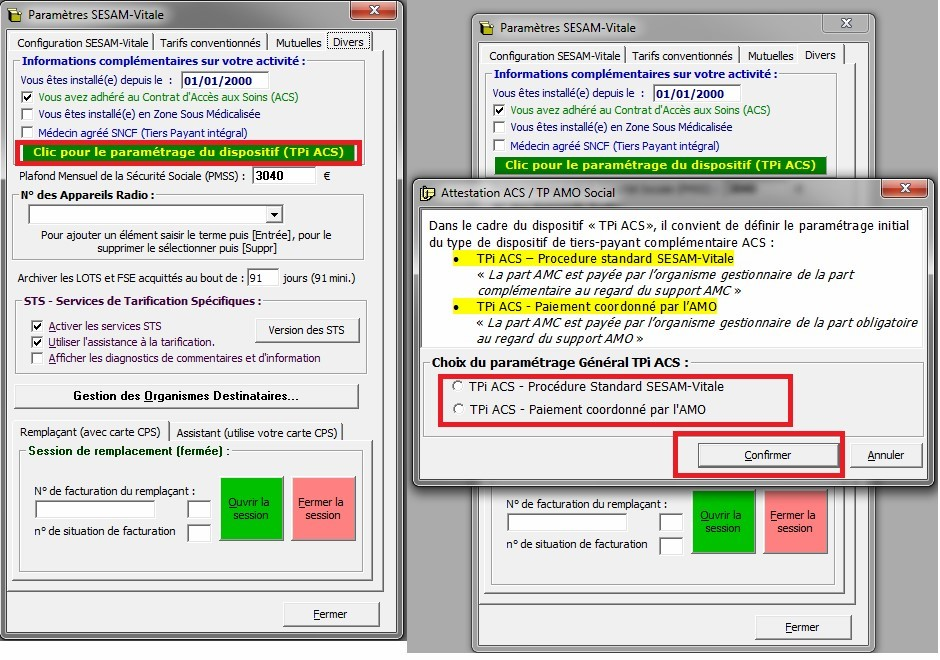Click the folder icon in right Paramètres window title
The height and width of the screenshot is (660, 940).
(x=487, y=28)
